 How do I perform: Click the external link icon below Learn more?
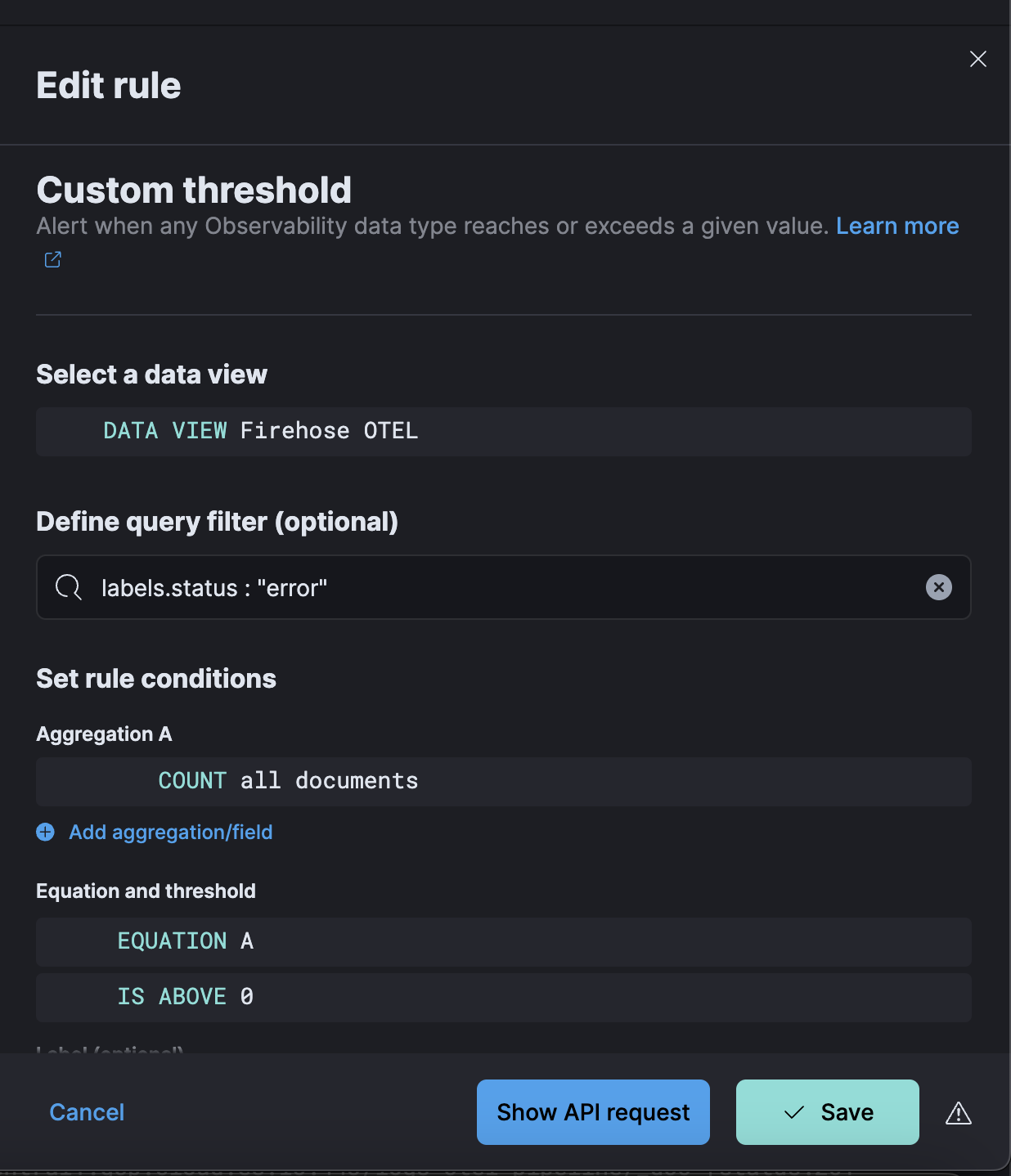[x=53, y=260]
